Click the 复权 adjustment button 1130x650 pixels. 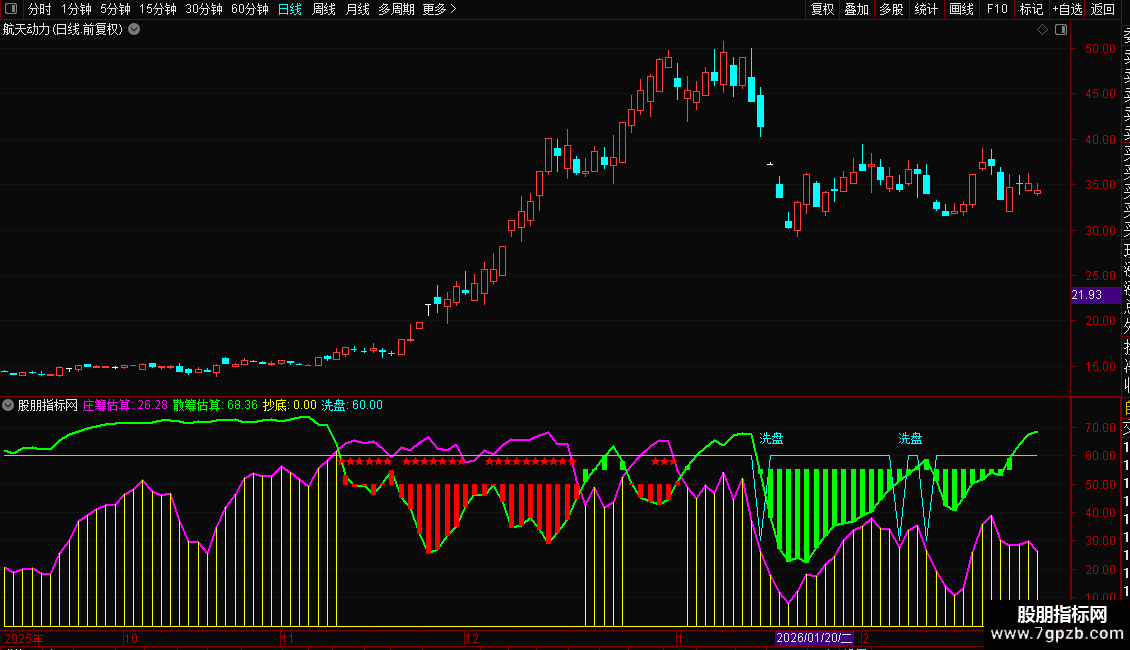(x=822, y=9)
